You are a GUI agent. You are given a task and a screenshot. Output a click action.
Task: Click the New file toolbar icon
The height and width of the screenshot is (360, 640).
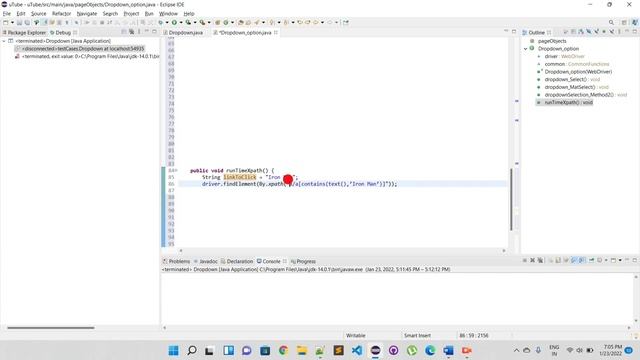click(6, 22)
